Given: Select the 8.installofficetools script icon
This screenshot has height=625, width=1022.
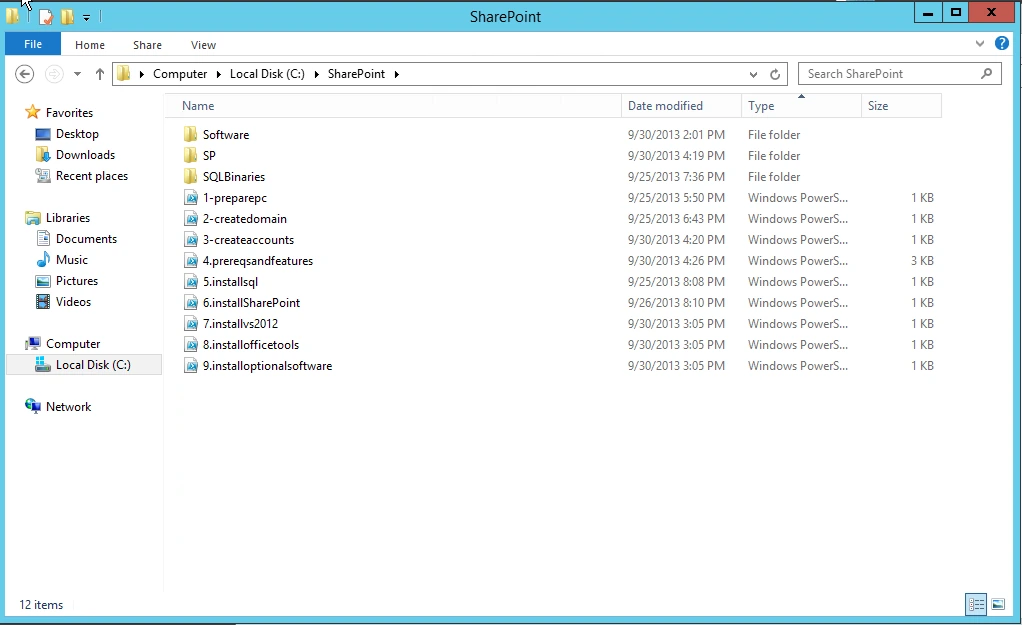Looking at the screenshot, I should pos(191,345).
